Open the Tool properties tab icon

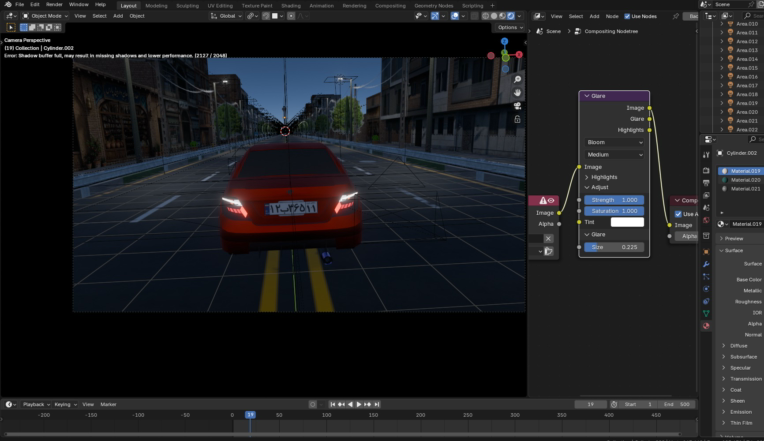[706, 155]
